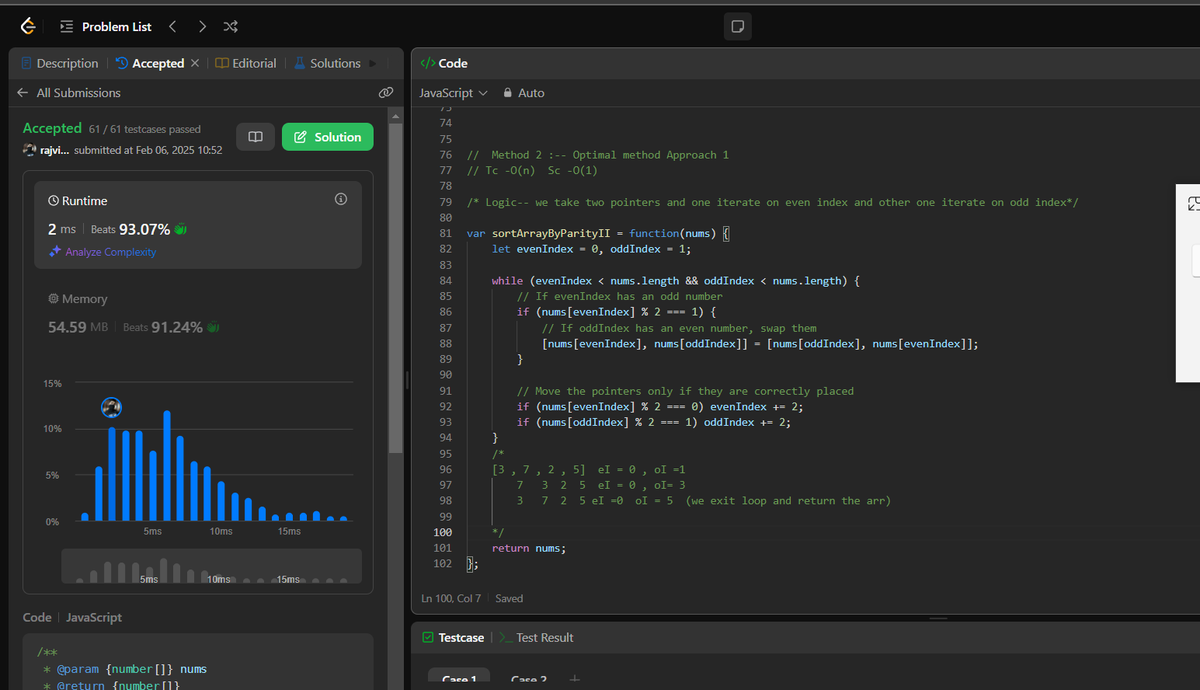
Task: Click line number 81 in the editor
Action: pyautogui.click(x=445, y=233)
